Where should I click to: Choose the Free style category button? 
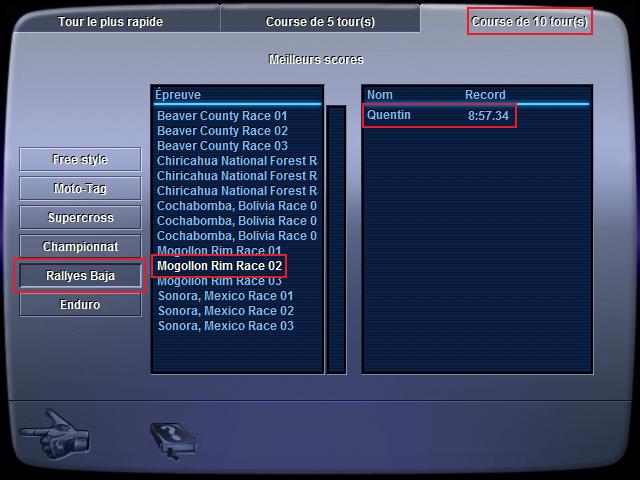[80, 159]
